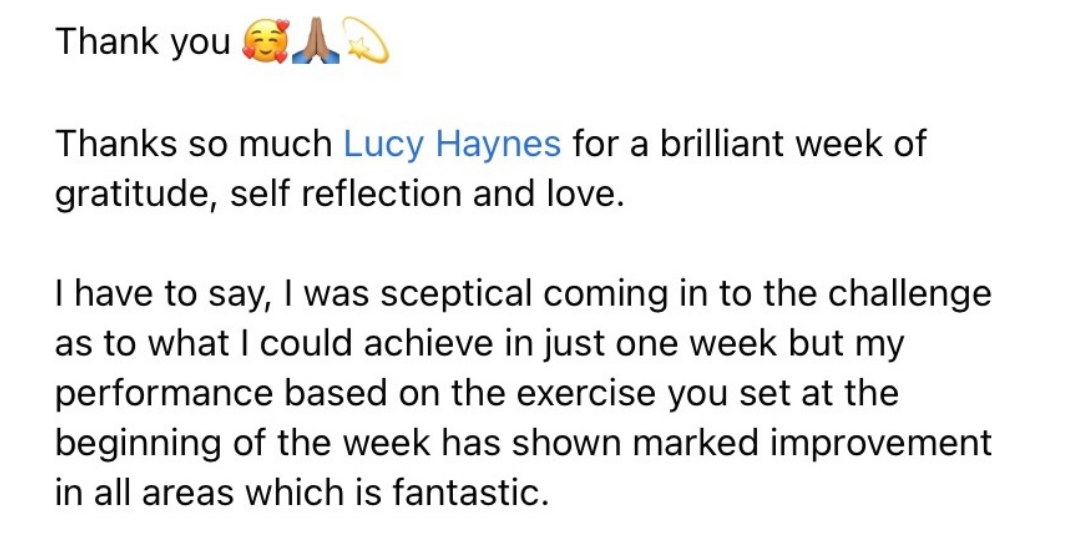The height and width of the screenshot is (535, 1080).
Task: Click the folded hands emoji
Action: [315, 41]
